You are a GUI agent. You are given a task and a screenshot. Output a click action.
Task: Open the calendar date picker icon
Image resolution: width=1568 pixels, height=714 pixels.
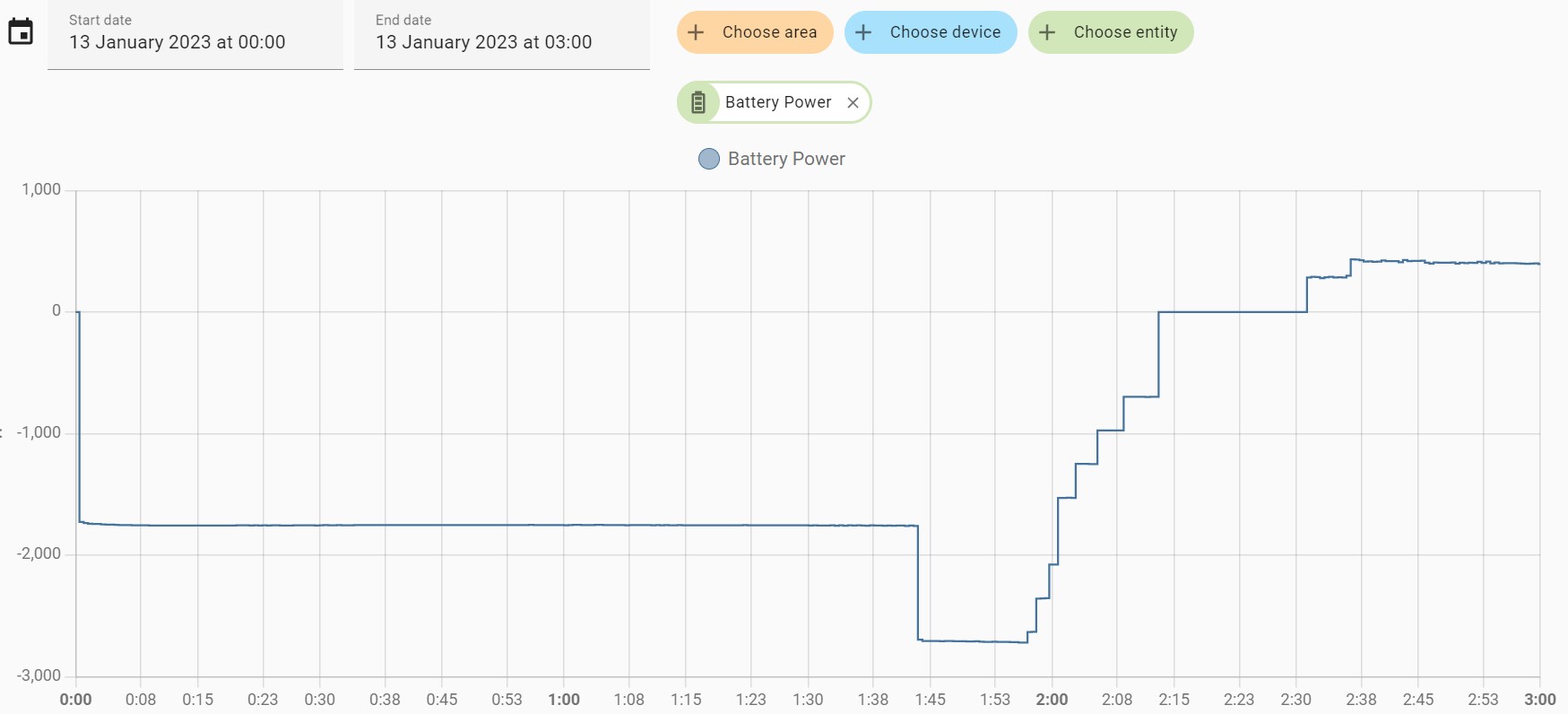[21, 32]
